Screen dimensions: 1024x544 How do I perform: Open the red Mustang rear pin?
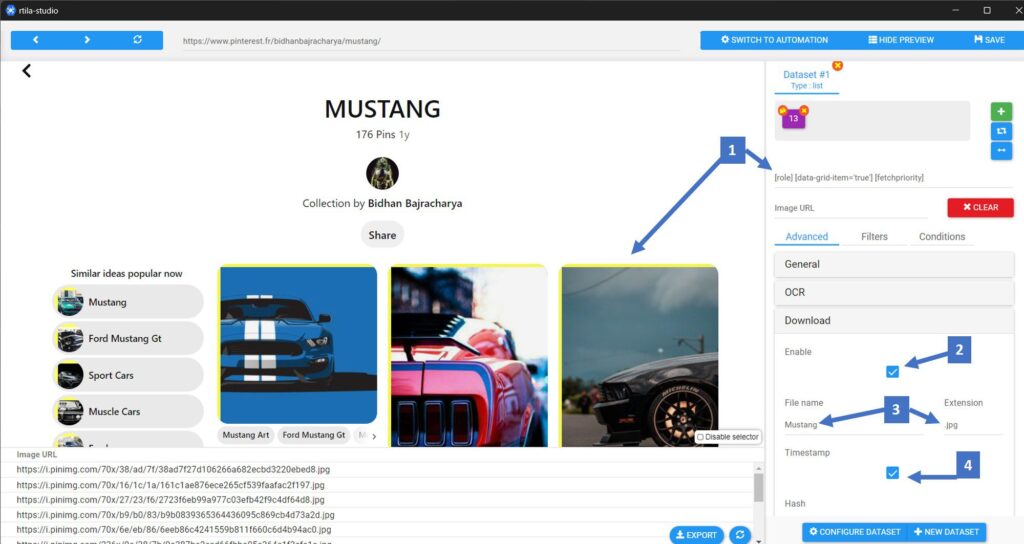click(x=469, y=357)
